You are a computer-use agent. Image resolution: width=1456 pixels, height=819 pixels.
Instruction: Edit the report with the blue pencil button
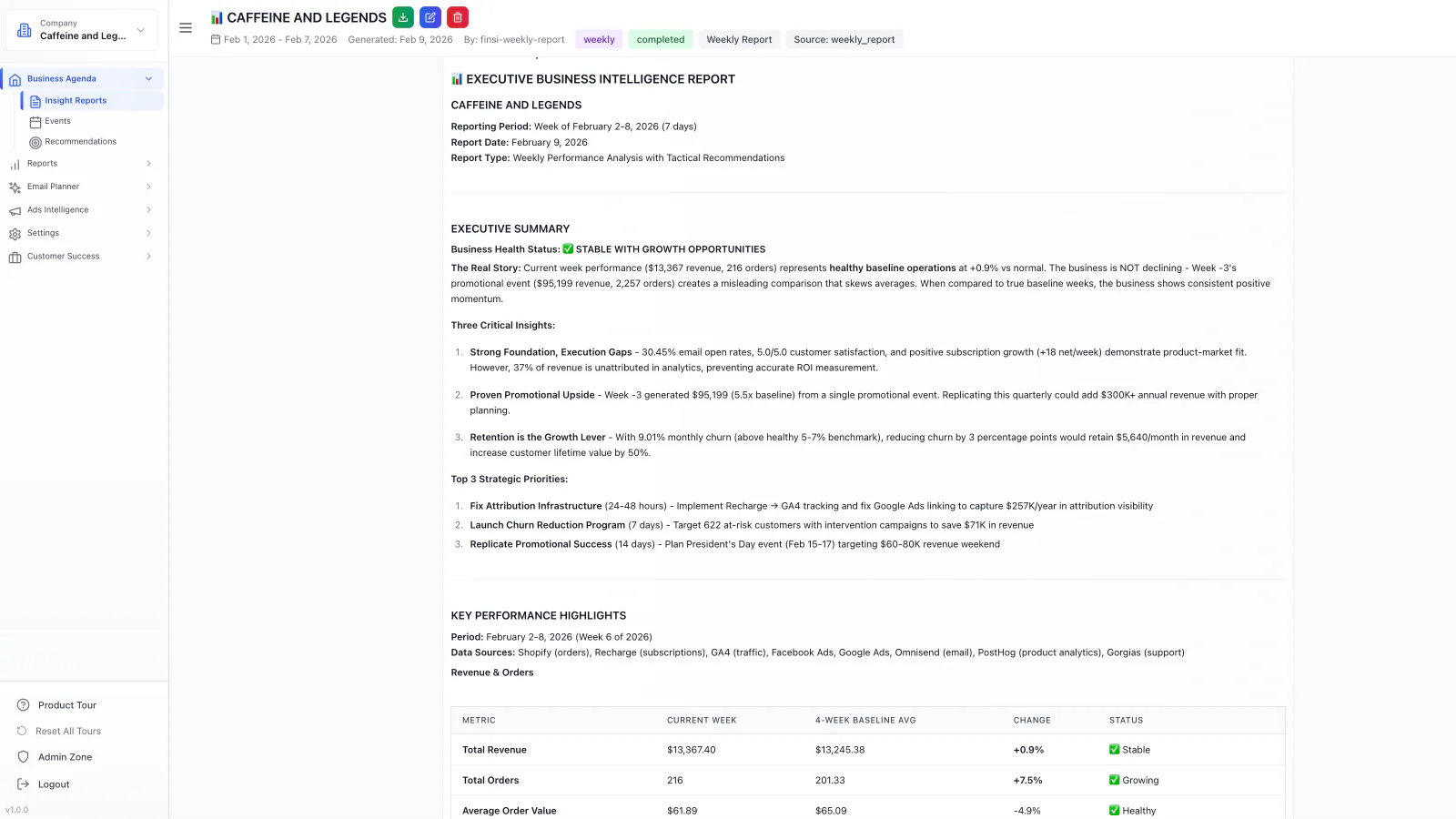point(430,17)
